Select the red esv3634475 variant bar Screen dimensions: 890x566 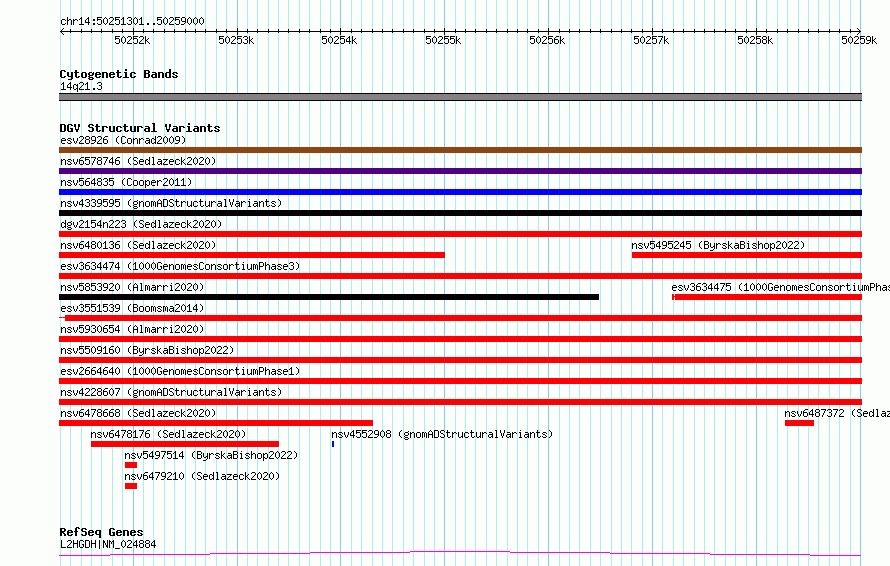click(x=767, y=297)
